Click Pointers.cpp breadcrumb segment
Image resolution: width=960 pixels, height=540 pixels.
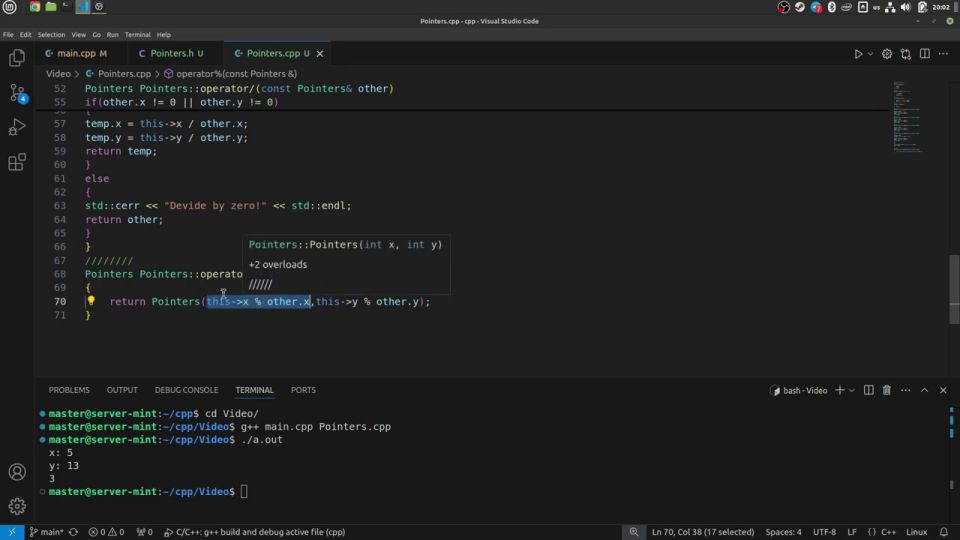[x=118, y=73]
